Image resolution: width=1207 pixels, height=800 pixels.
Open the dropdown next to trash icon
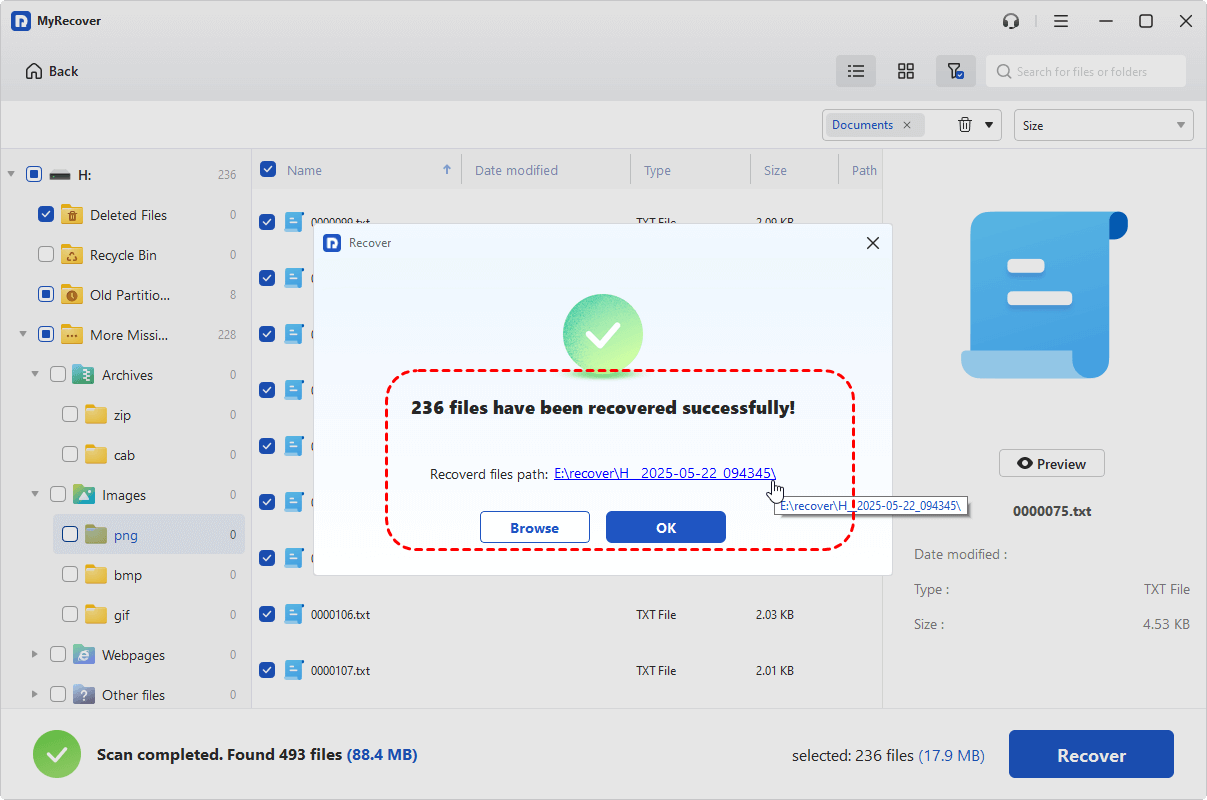pos(989,125)
